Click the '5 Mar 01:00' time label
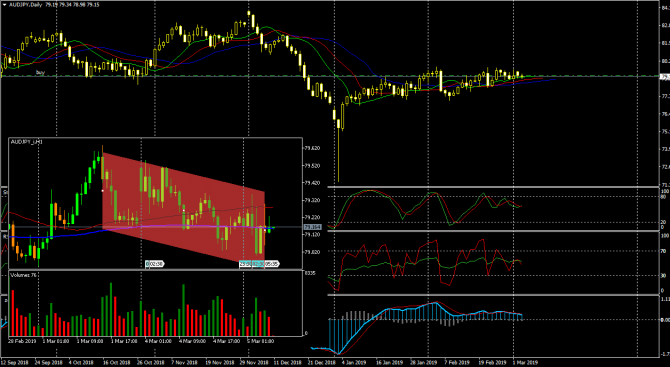Screen dimensions: 670x367 [260, 341]
